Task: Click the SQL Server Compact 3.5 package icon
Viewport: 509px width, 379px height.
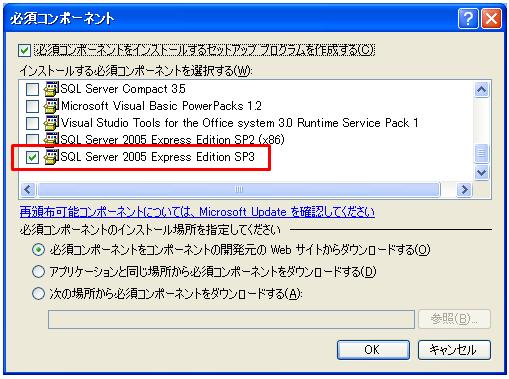Action: (51, 89)
